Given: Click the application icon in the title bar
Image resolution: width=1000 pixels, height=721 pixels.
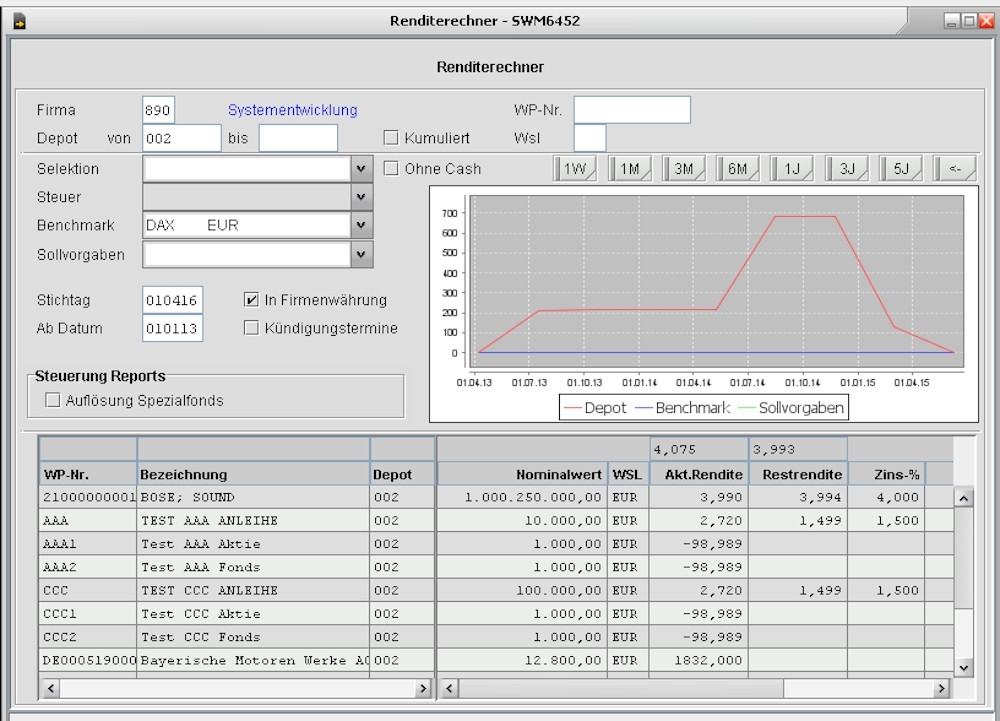Looking at the screenshot, I should (19, 20).
